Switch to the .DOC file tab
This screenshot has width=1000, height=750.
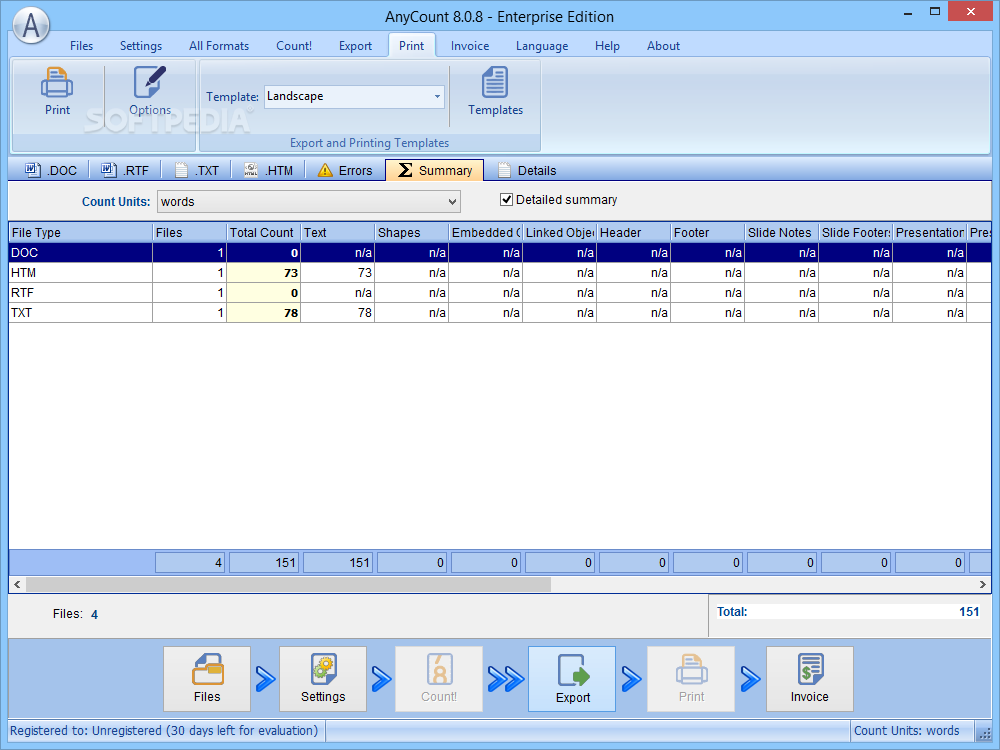pos(50,170)
